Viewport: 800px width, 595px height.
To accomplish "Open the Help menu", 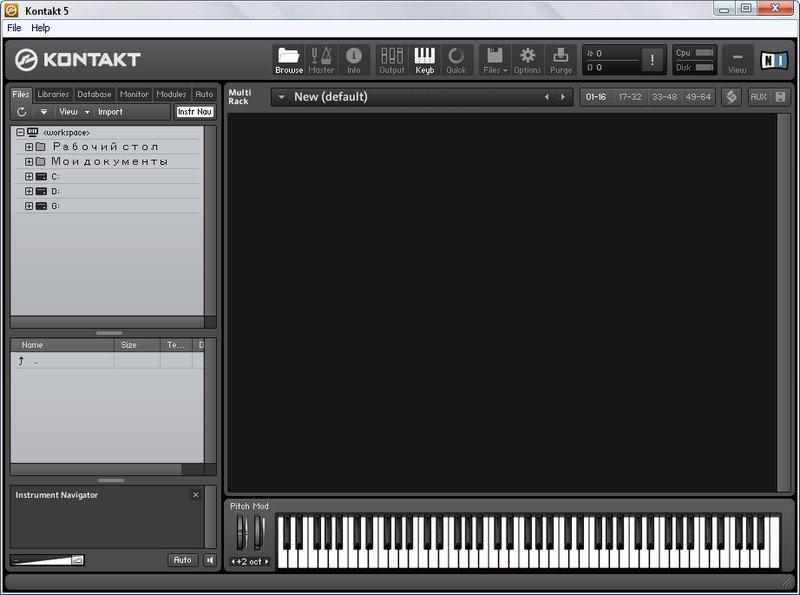I will pyautogui.click(x=40, y=28).
